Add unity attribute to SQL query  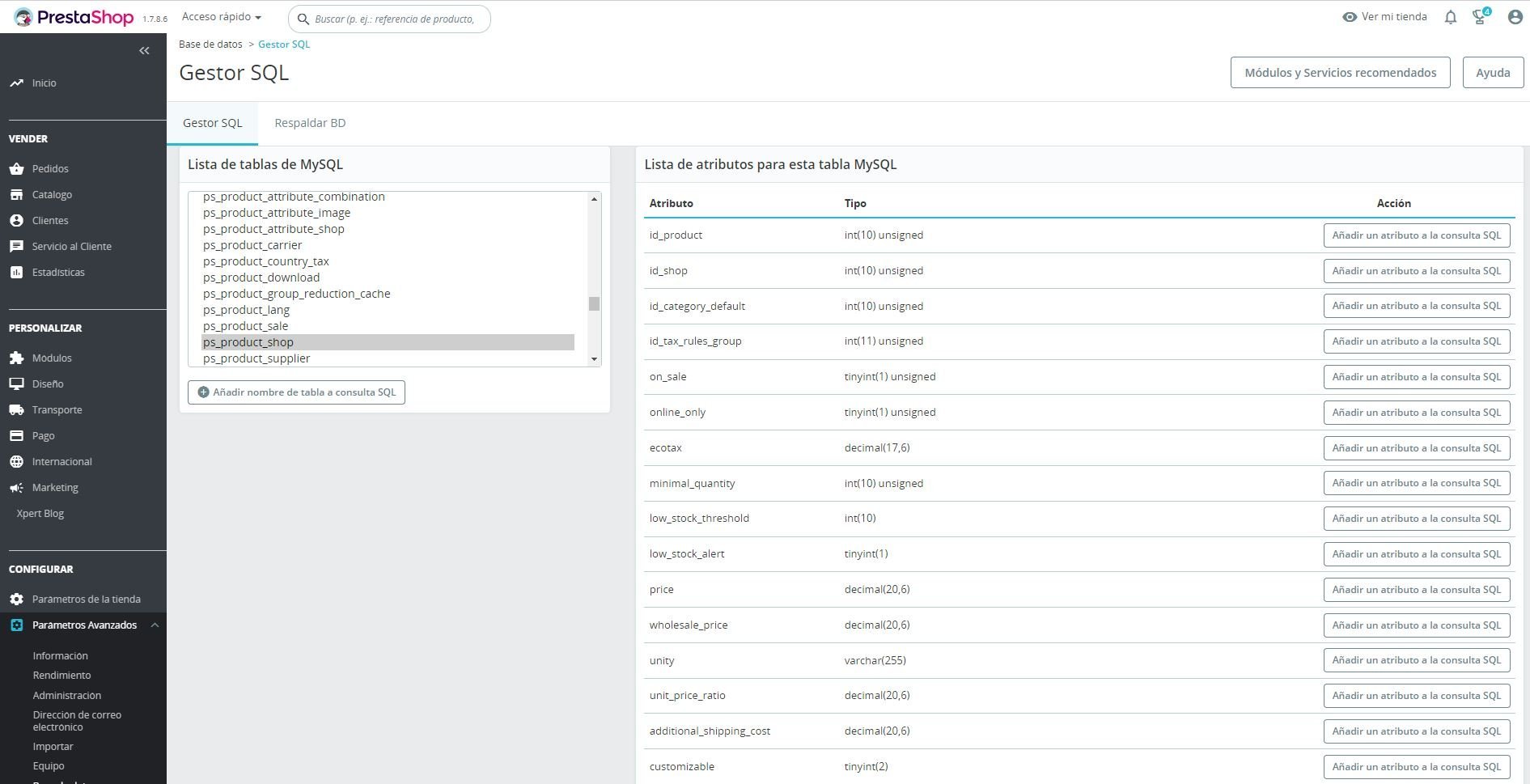(x=1416, y=660)
